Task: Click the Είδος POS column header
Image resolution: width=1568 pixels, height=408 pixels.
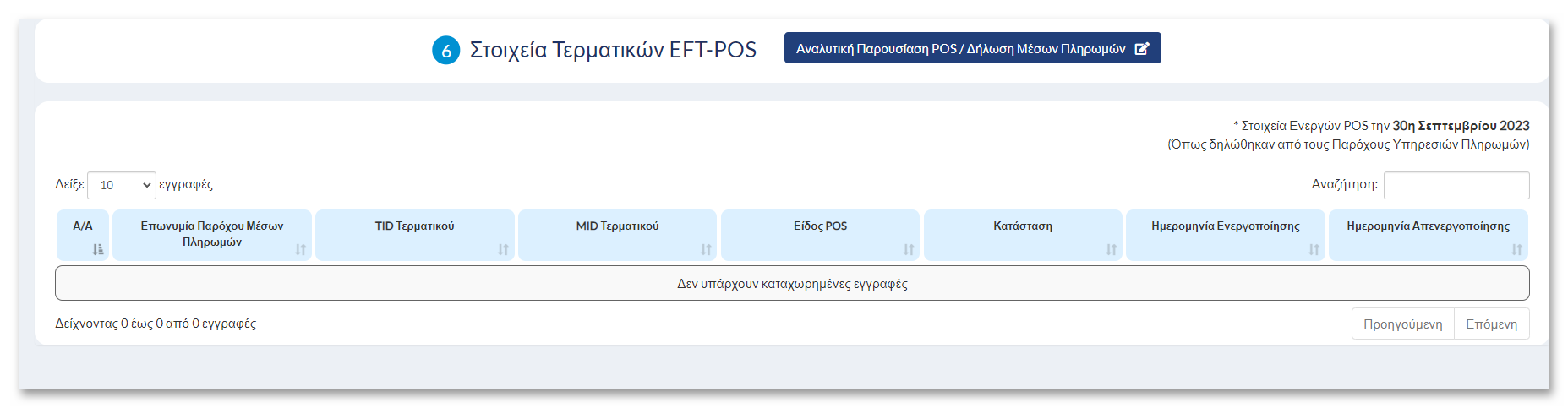Action: tap(820, 235)
